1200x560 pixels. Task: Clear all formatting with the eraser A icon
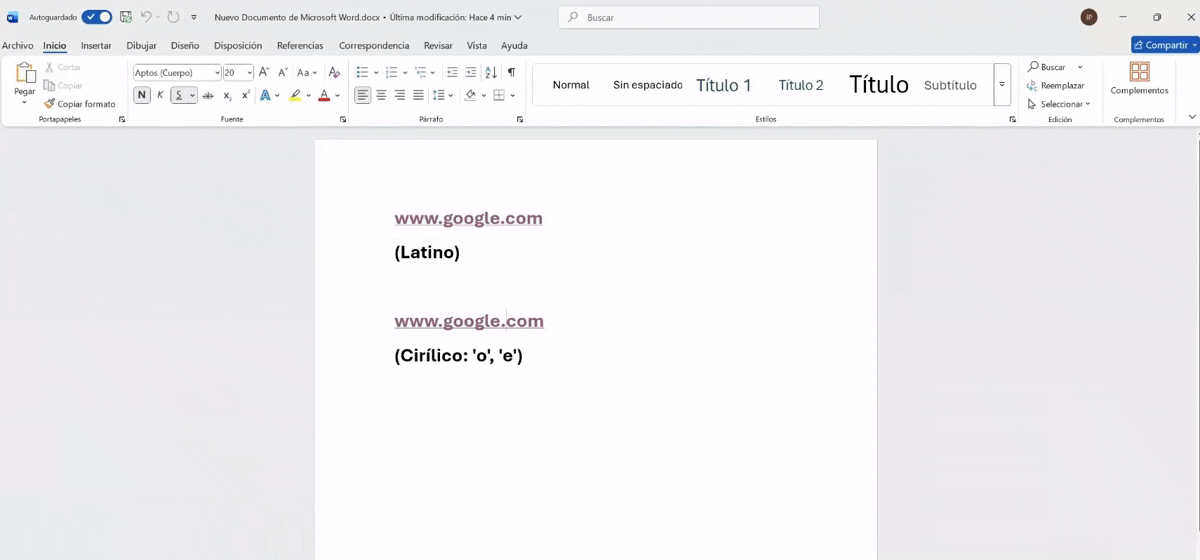pos(334,72)
